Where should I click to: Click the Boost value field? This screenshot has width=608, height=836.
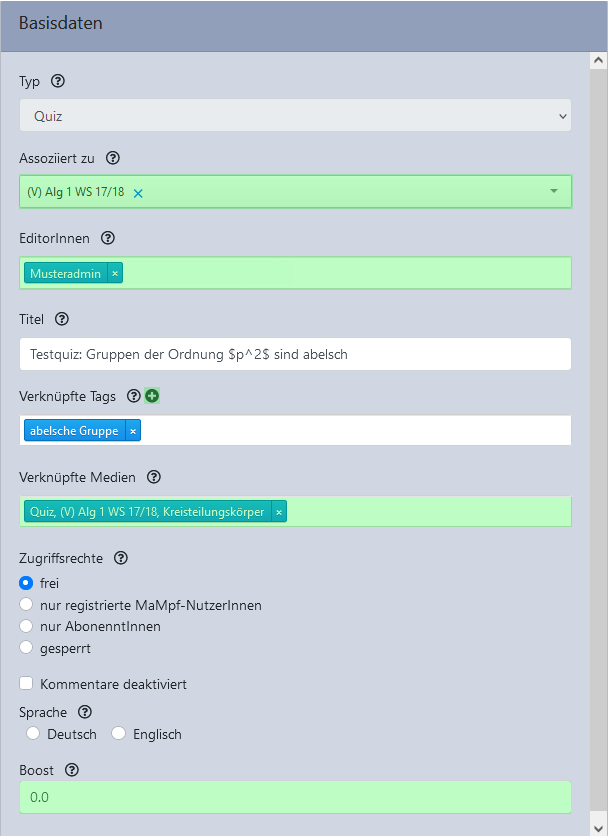(295, 798)
